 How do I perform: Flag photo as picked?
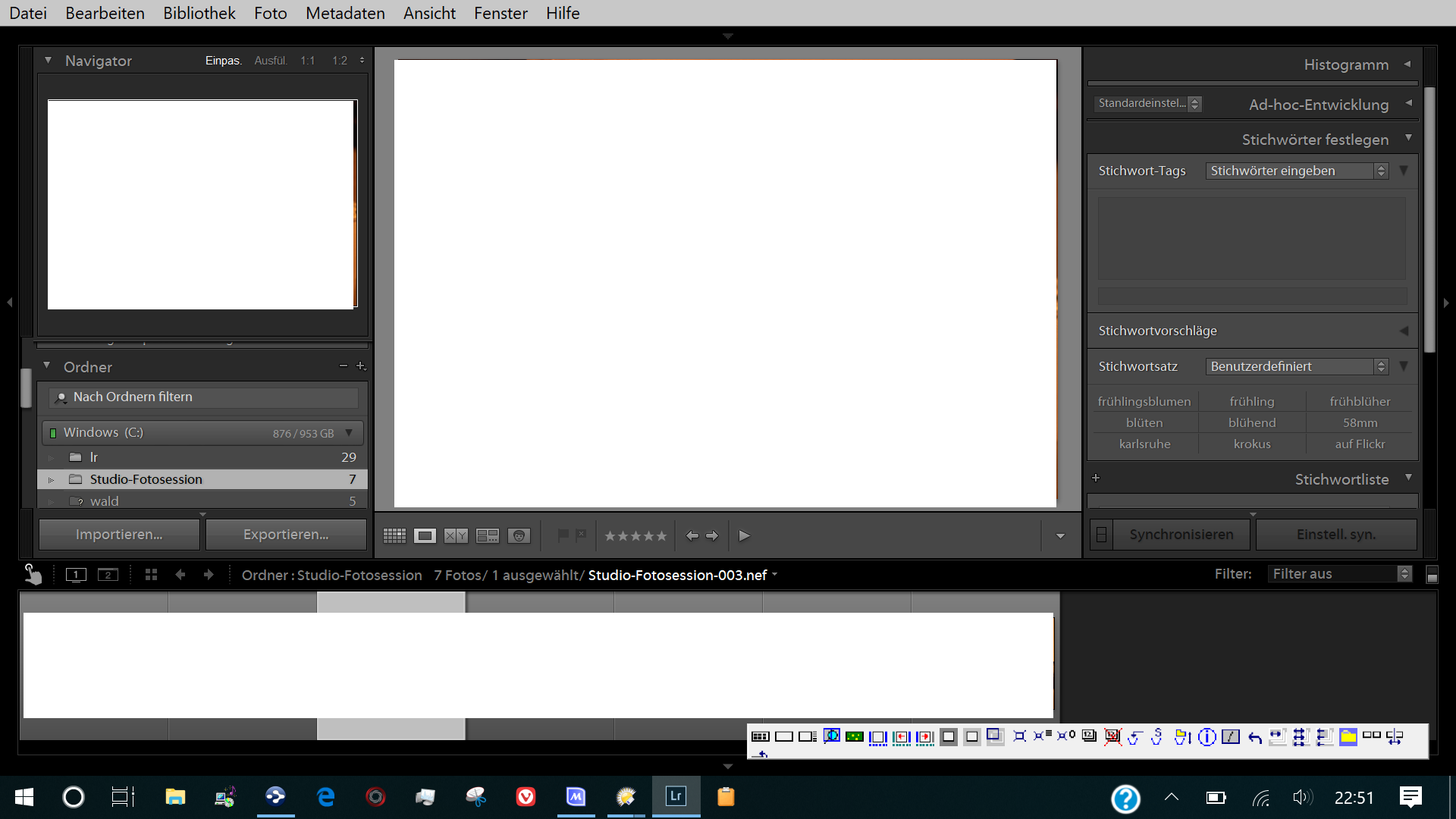point(563,535)
